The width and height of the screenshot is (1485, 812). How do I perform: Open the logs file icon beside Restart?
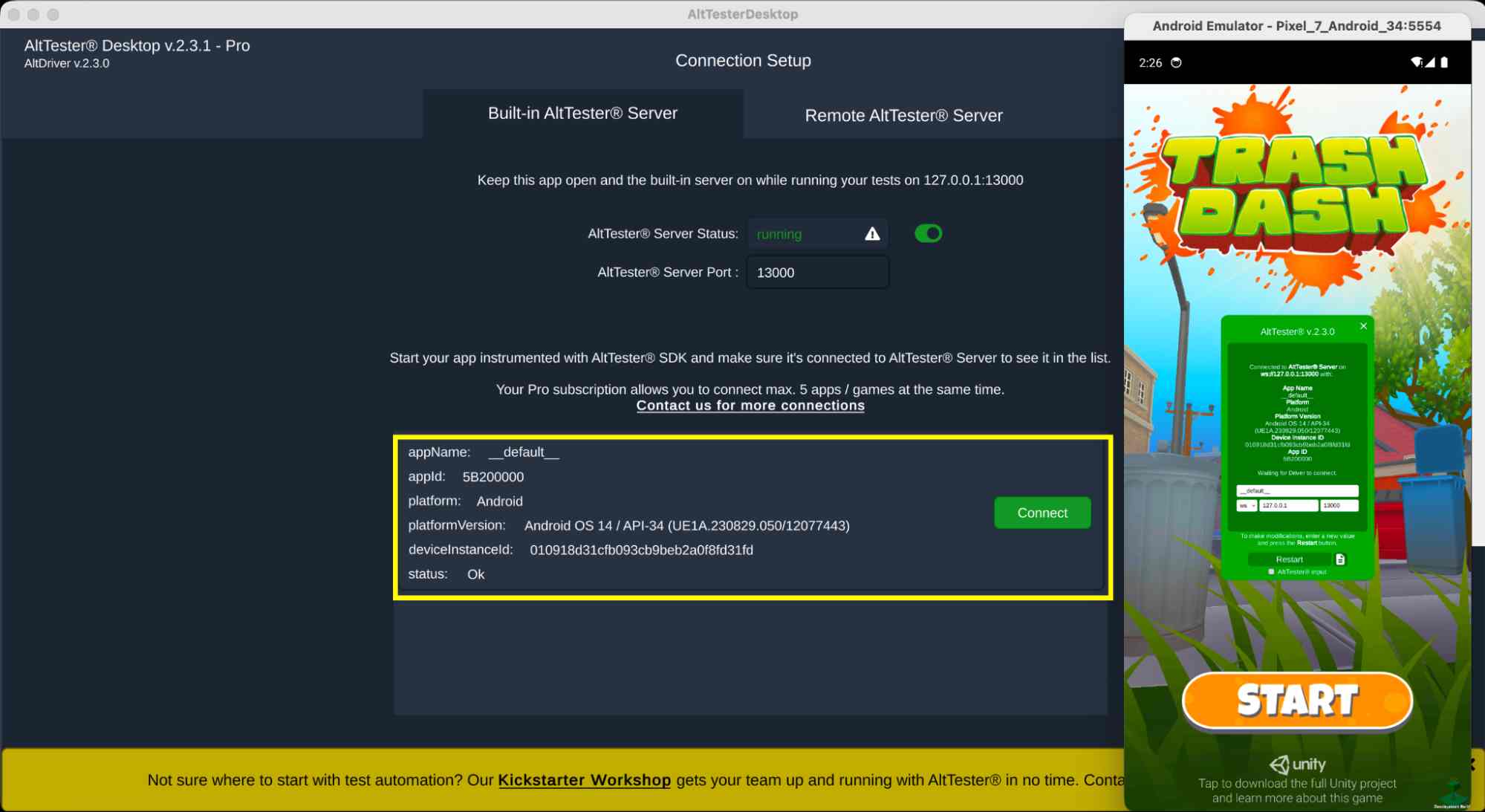tap(1340, 559)
